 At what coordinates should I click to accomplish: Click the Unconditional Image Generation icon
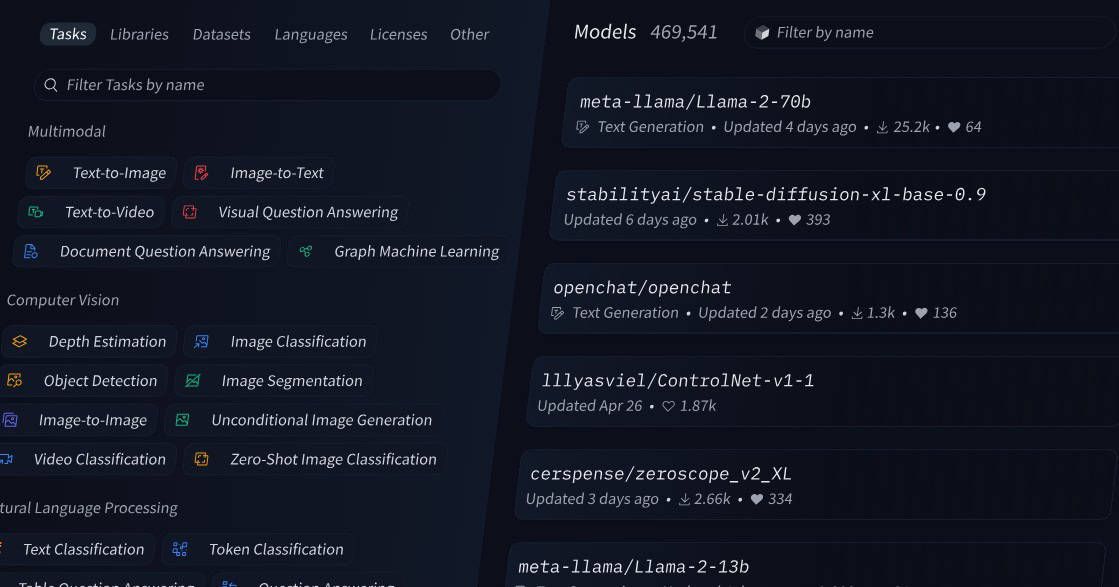tap(182, 420)
